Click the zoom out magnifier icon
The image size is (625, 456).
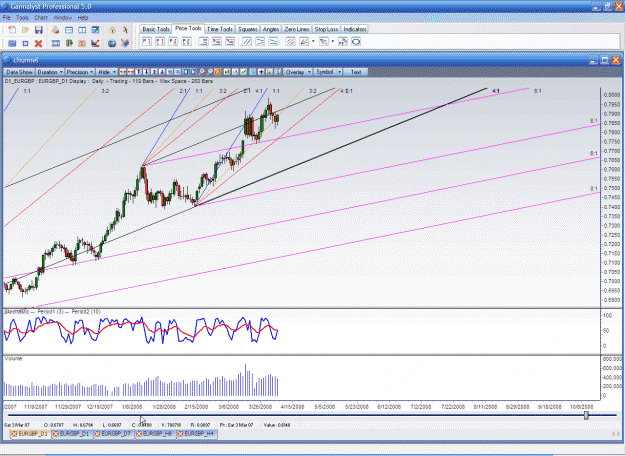click(209, 72)
